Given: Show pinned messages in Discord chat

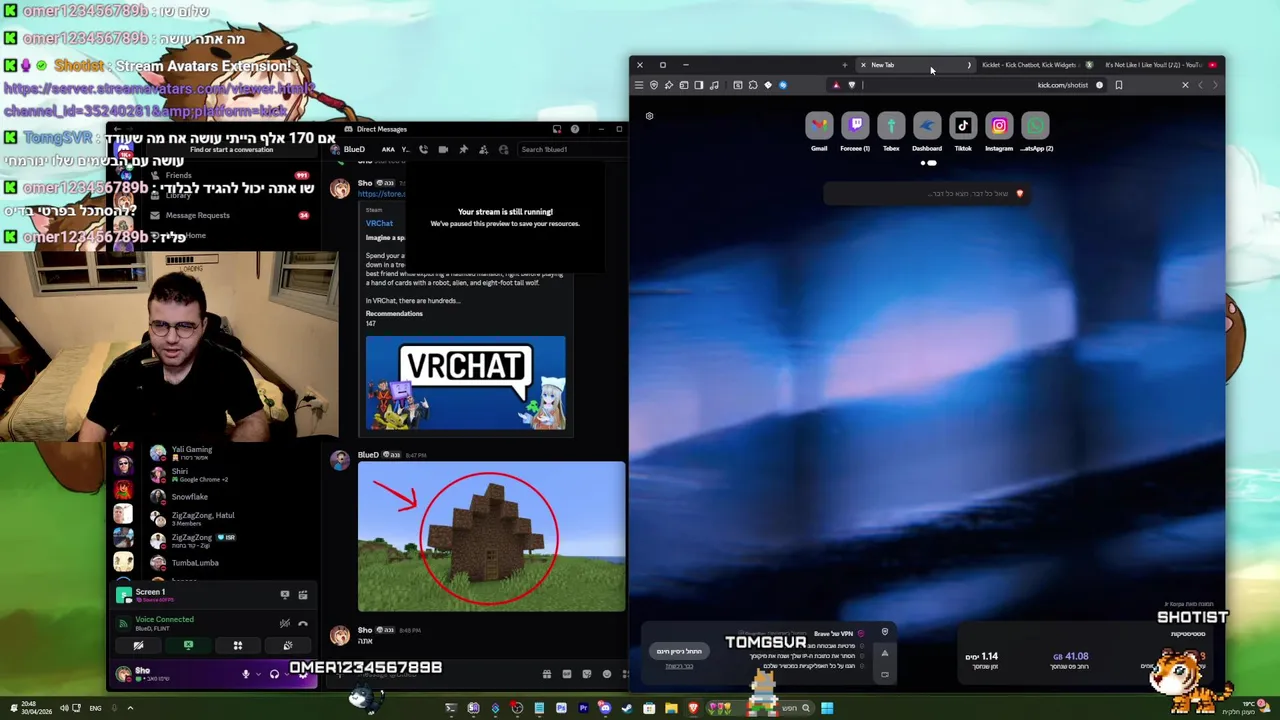Looking at the screenshot, I should pos(463,149).
